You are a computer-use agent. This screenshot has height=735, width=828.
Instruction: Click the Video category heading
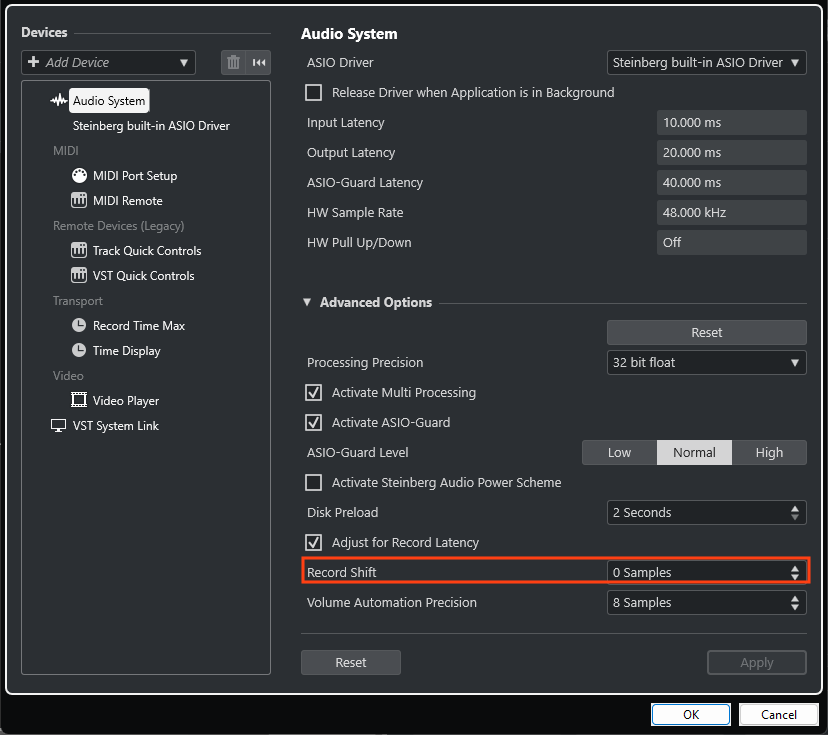pyautogui.click(x=68, y=375)
